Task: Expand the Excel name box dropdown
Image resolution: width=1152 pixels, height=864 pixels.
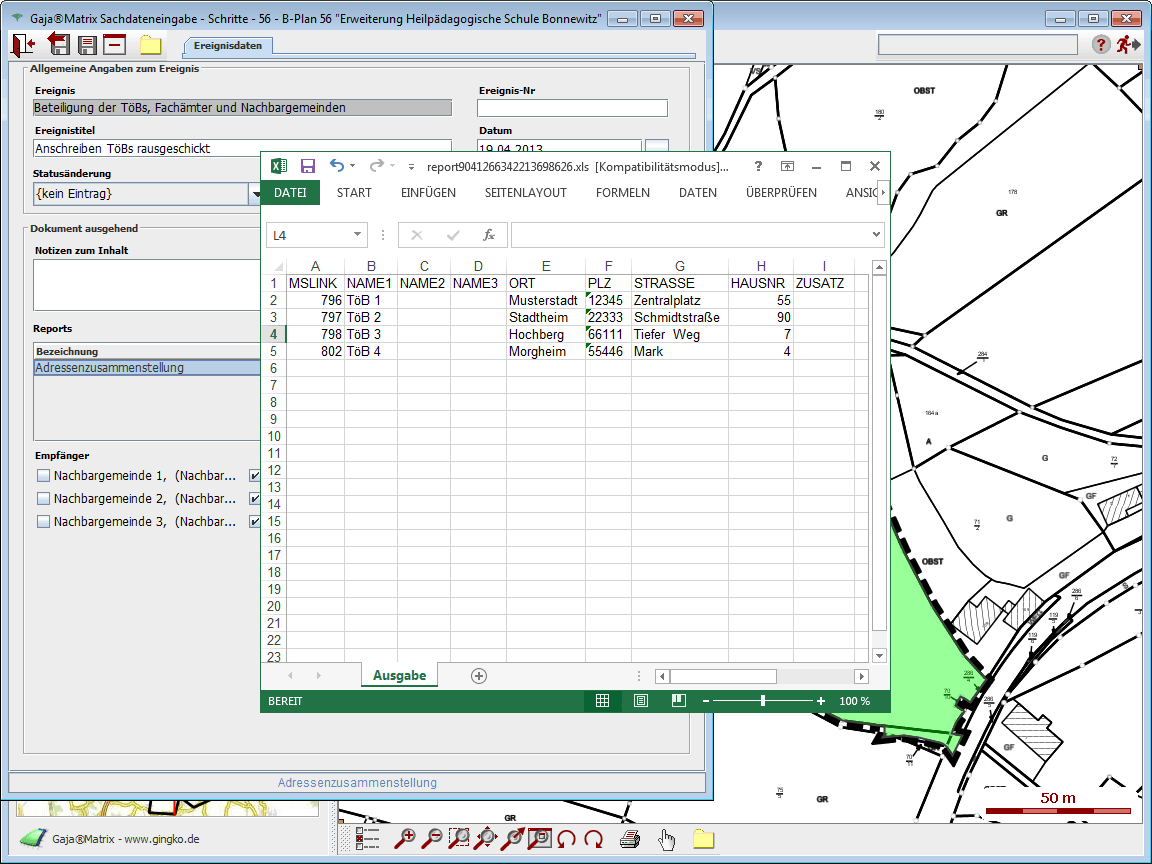Action: coord(358,235)
